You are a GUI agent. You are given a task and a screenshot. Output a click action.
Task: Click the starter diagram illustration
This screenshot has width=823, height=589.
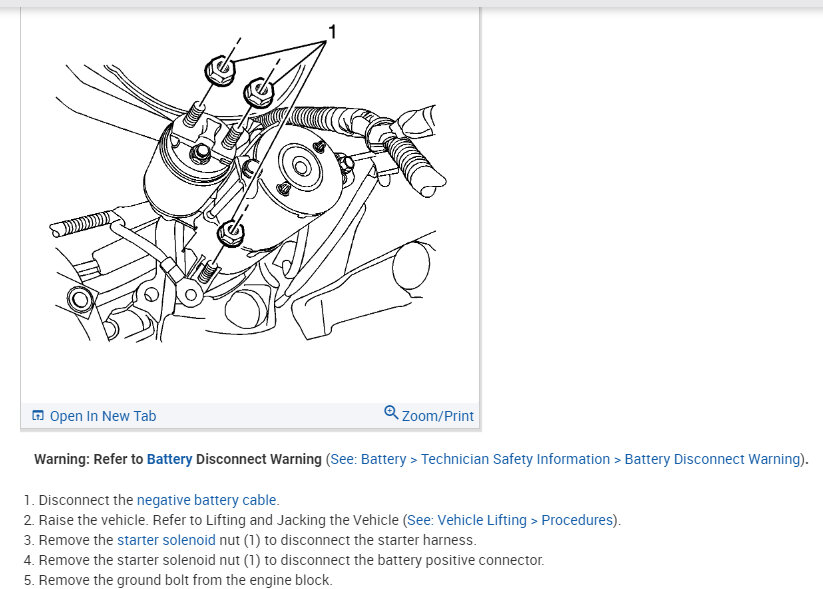point(250,184)
